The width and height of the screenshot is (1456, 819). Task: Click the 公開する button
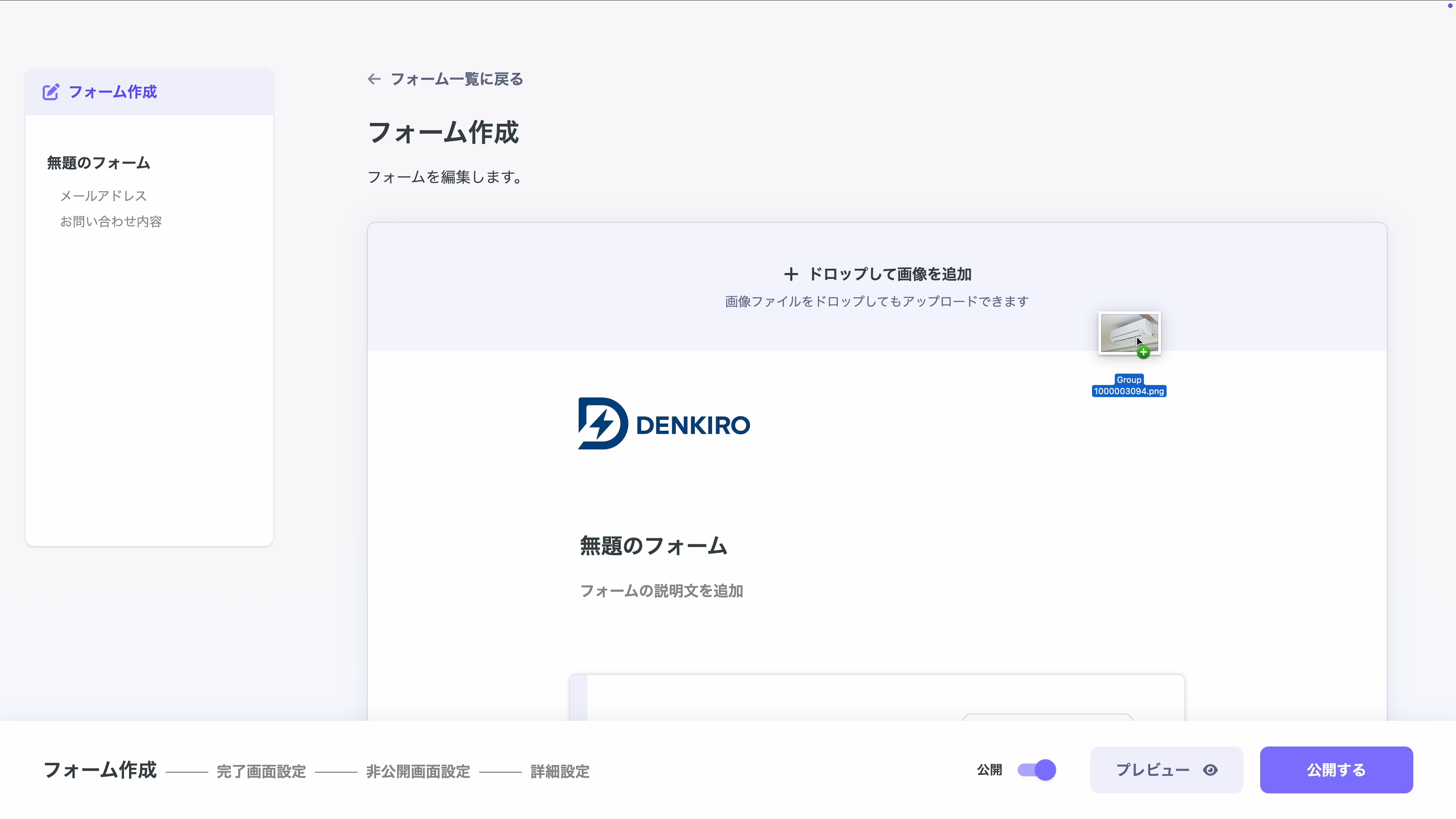point(1336,770)
